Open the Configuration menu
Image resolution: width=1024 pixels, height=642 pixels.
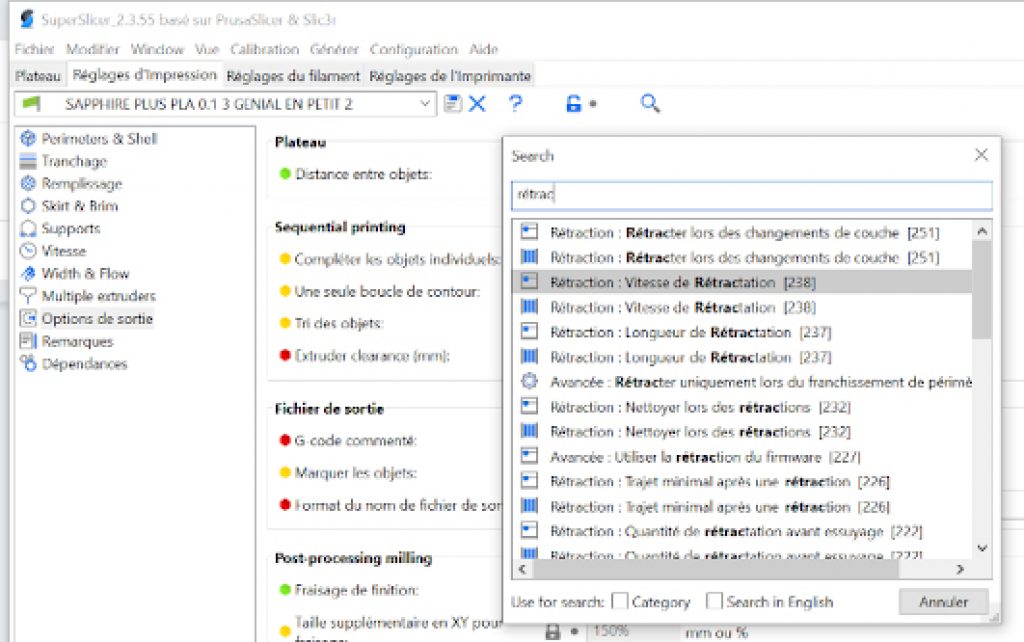(413, 49)
